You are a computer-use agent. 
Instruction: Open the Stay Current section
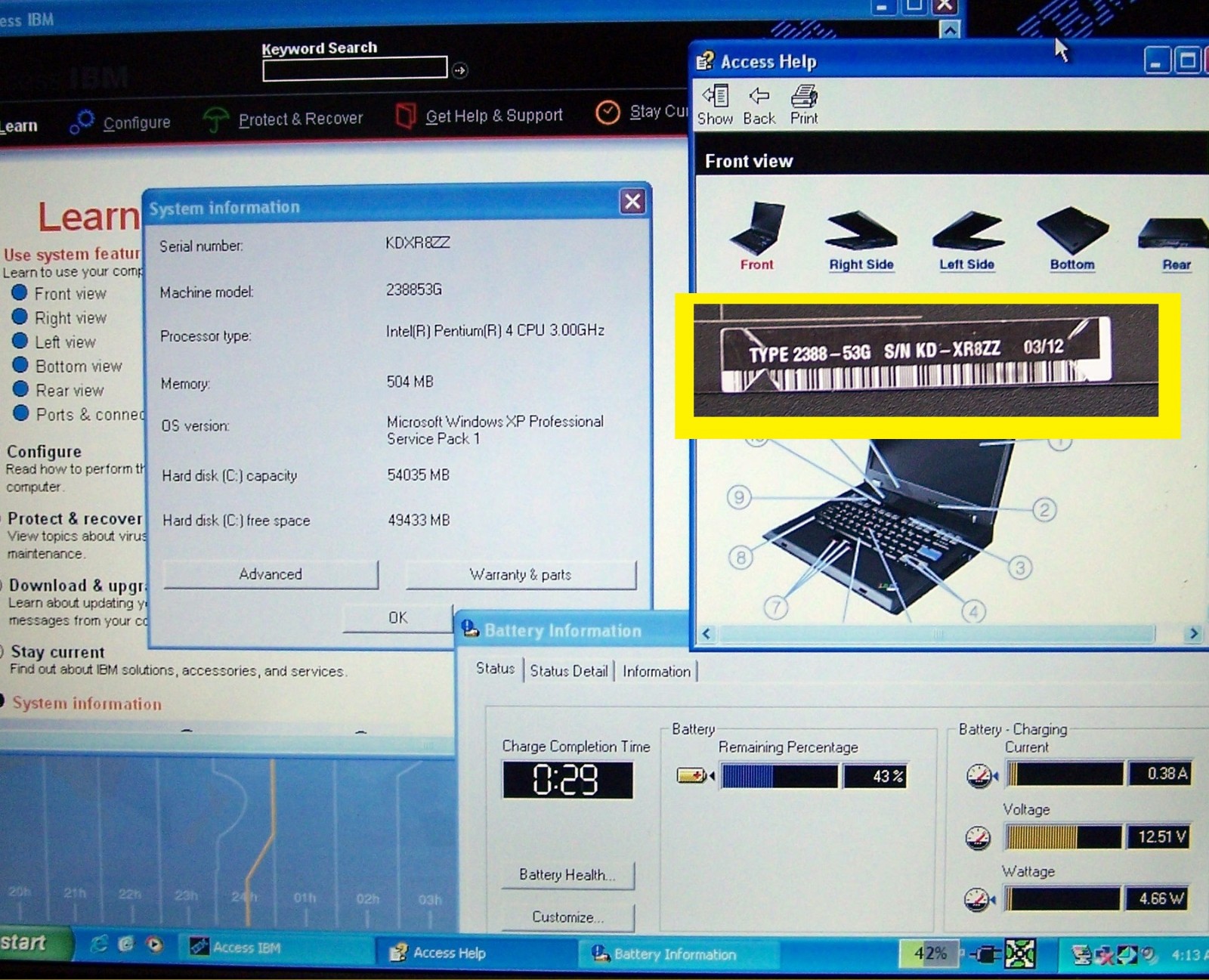(x=642, y=113)
